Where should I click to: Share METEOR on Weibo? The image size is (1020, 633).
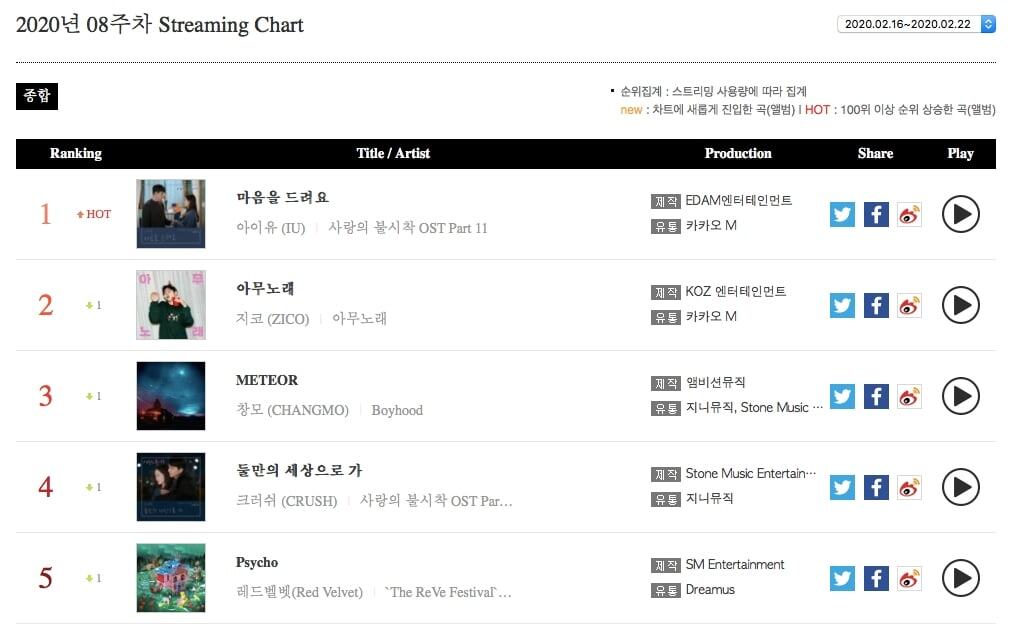909,396
